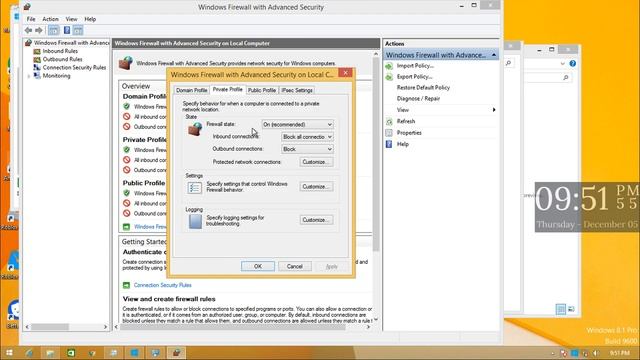Collapse the Windows Firewall with Advance... actions header

[494, 55]
